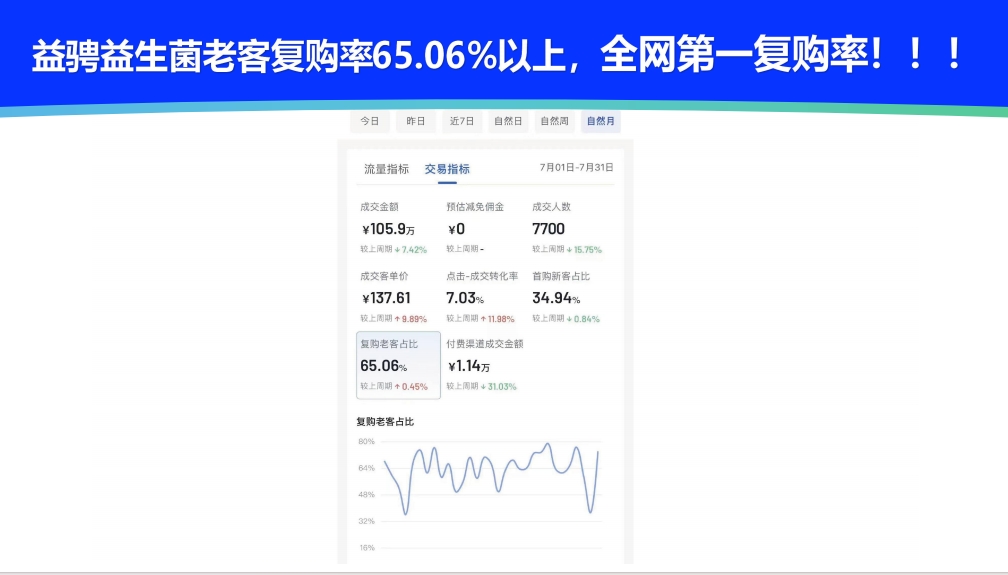The width and height of the screenshot is (1008, 575).
Task: Select the 今日 date filter
Action: click(369, 121)
